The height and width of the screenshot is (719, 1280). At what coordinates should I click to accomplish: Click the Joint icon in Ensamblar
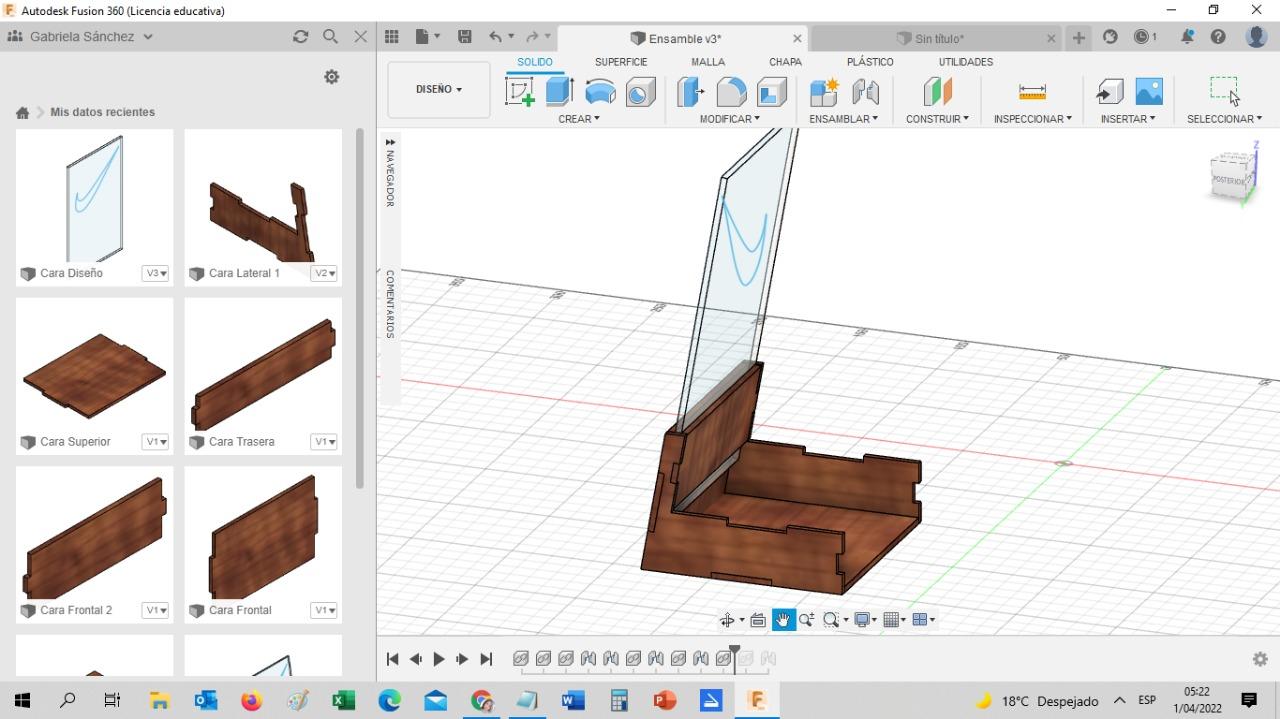coord(865,92)
